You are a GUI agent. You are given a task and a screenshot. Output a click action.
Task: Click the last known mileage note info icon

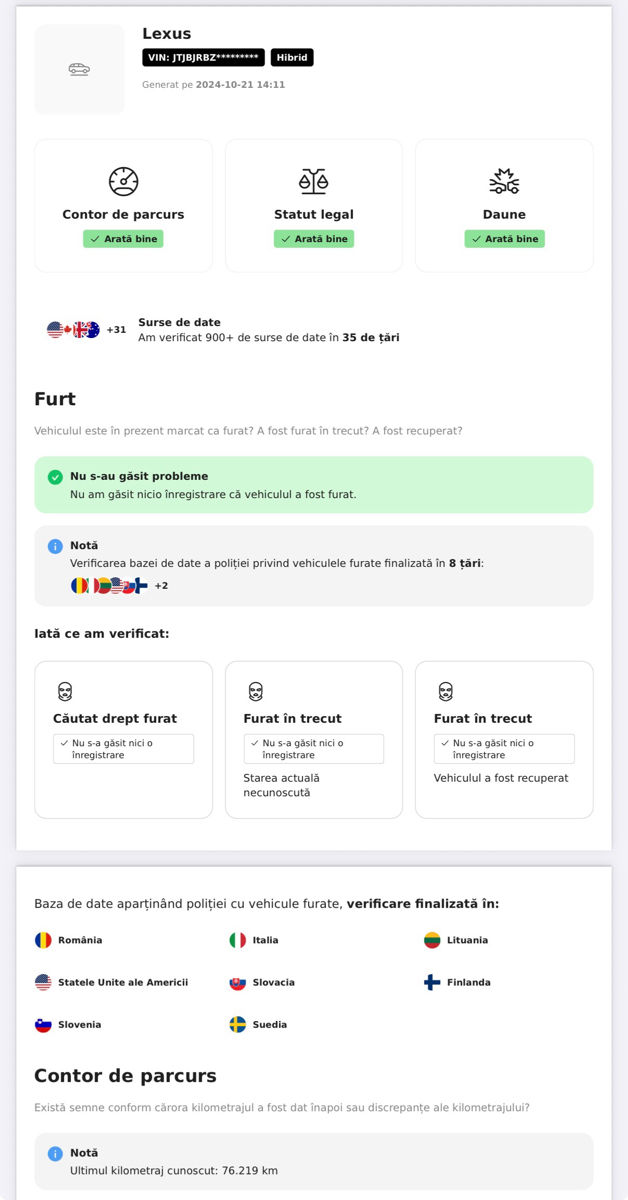tap(55, 1153)
